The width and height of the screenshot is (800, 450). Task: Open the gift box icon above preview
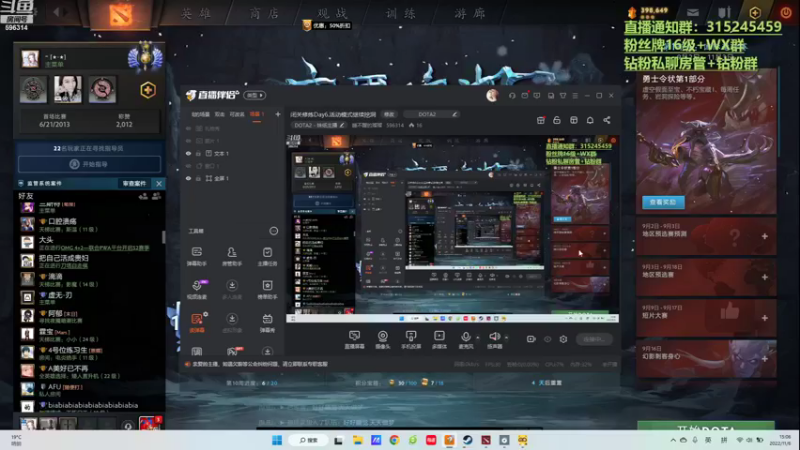click(x=541, y=120)
